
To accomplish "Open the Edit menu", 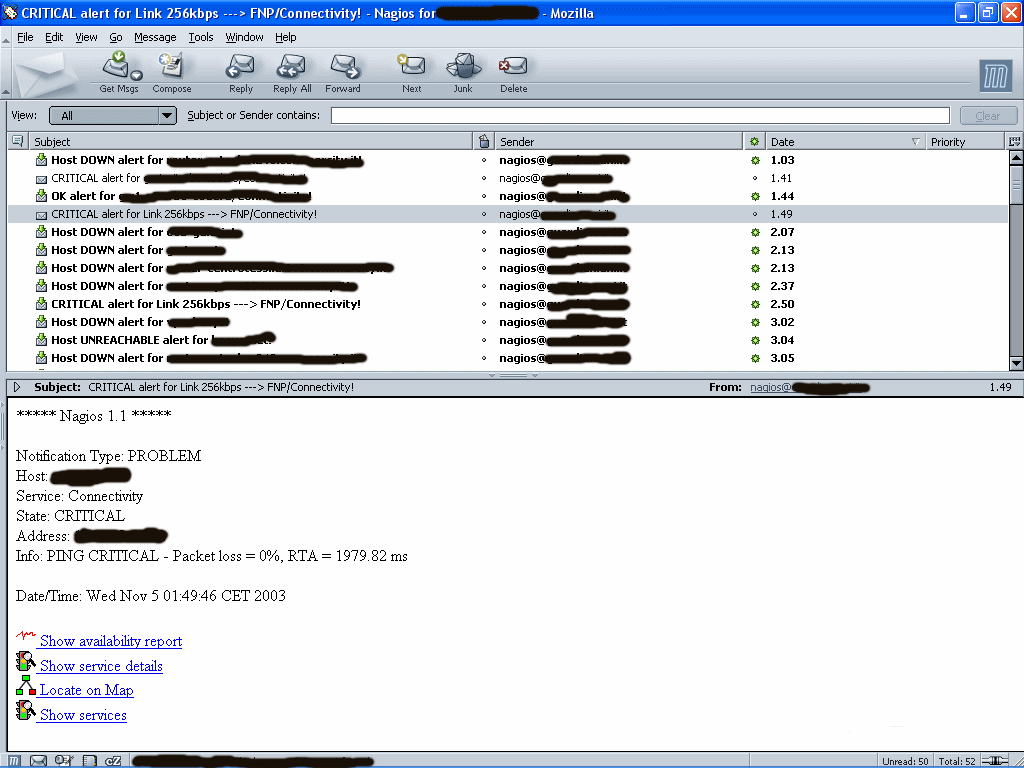I will [x=54, y=37].
